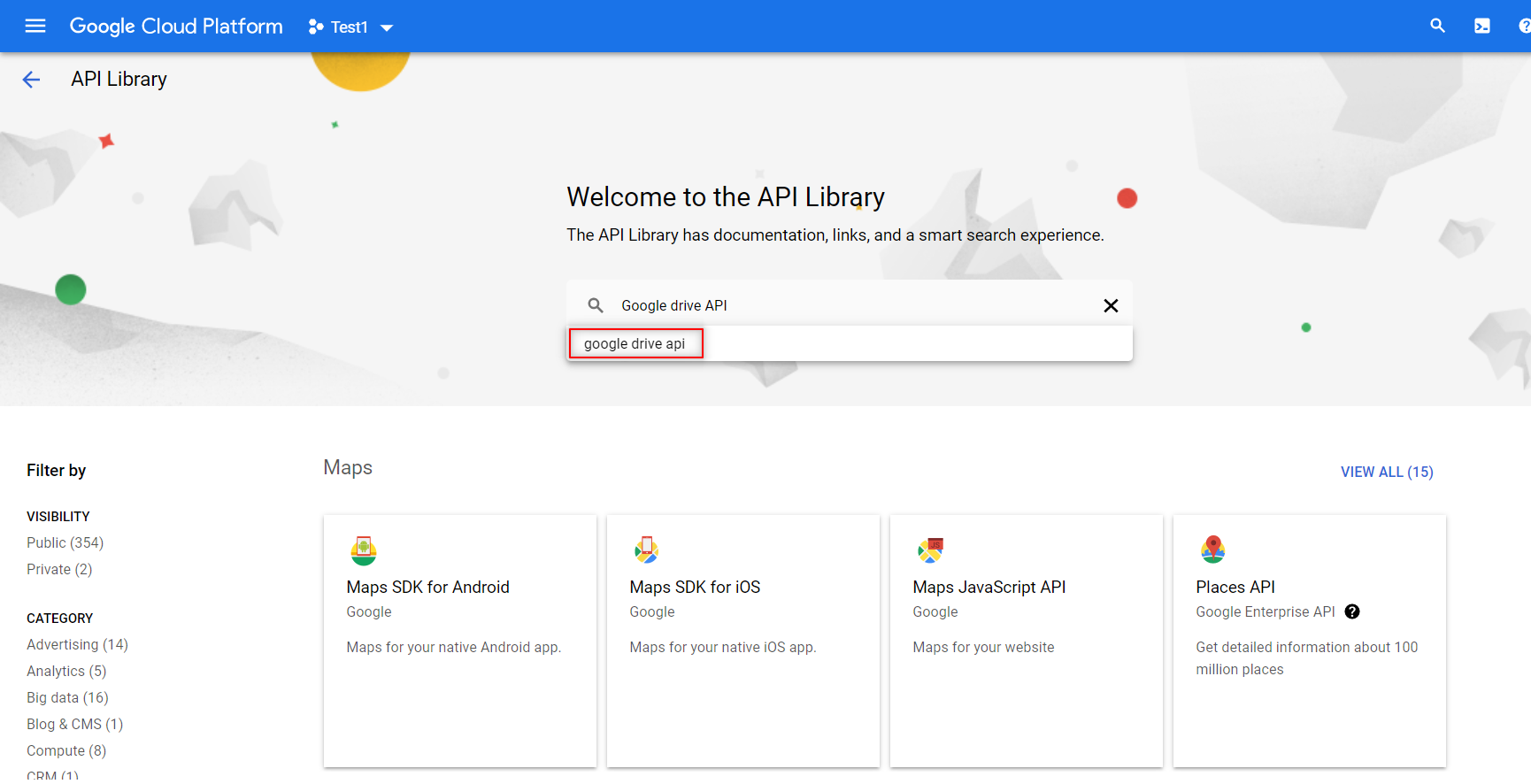The image size is (1531, 784).
Task: Click the Places API pin icon
Action: (1213, 550)
